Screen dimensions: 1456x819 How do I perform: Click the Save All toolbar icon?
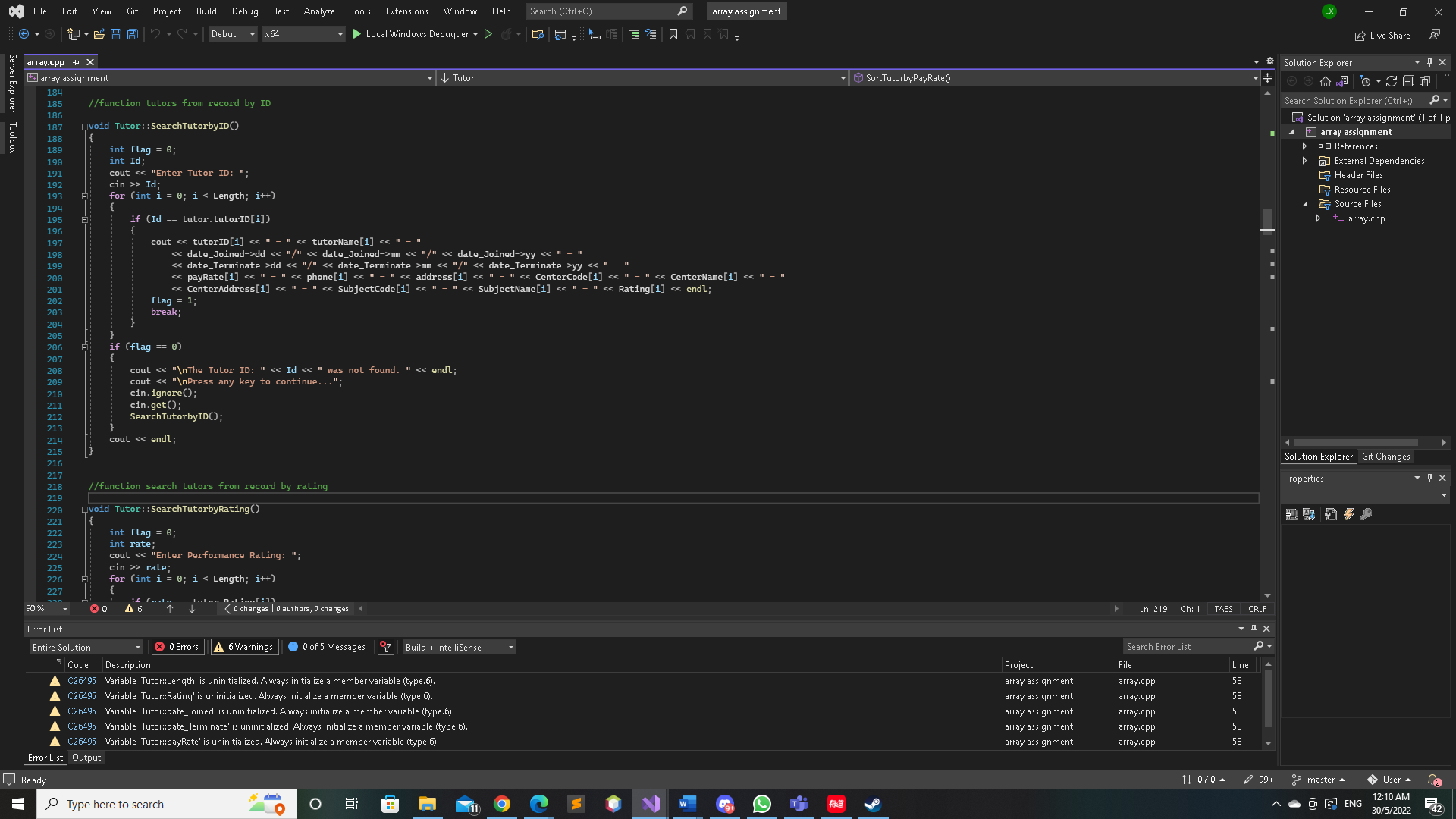133,34
